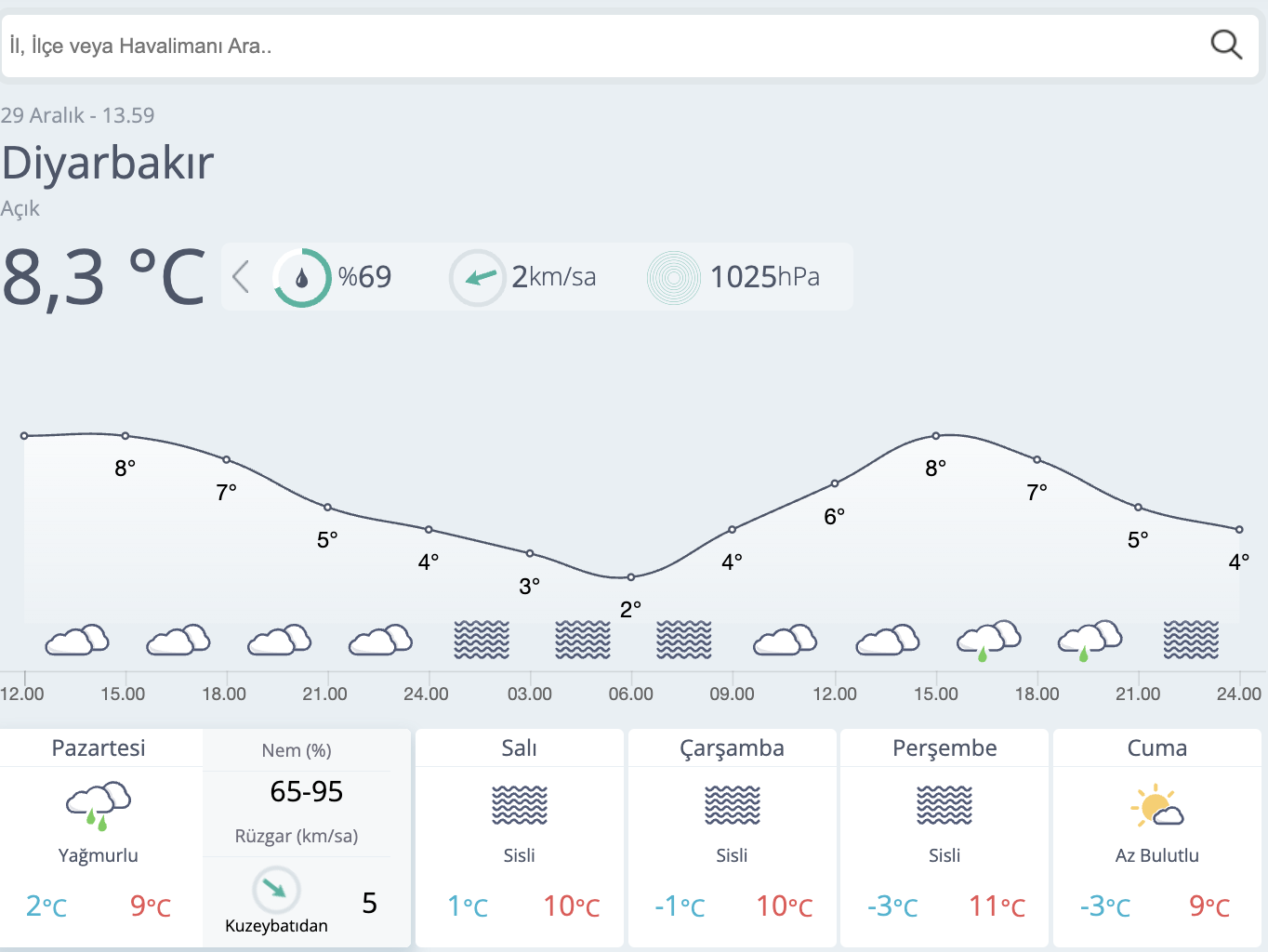Click the Kuzeybatıdan wind direction text

276,926
